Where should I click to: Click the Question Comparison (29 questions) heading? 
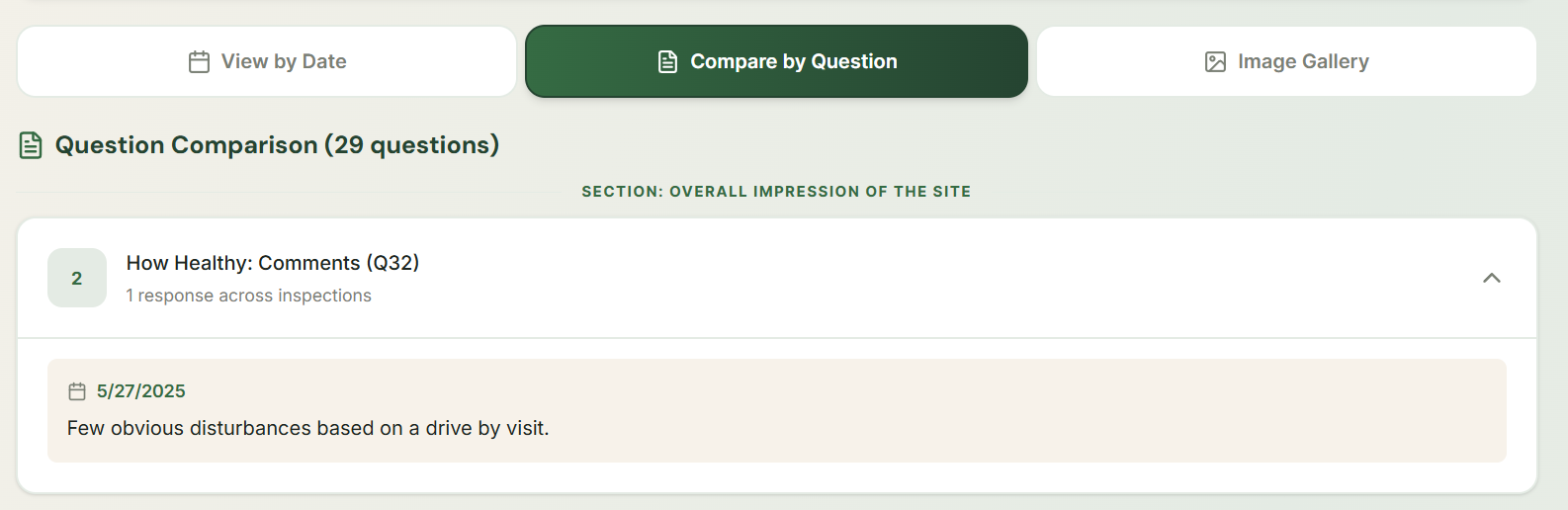point(277,145)
